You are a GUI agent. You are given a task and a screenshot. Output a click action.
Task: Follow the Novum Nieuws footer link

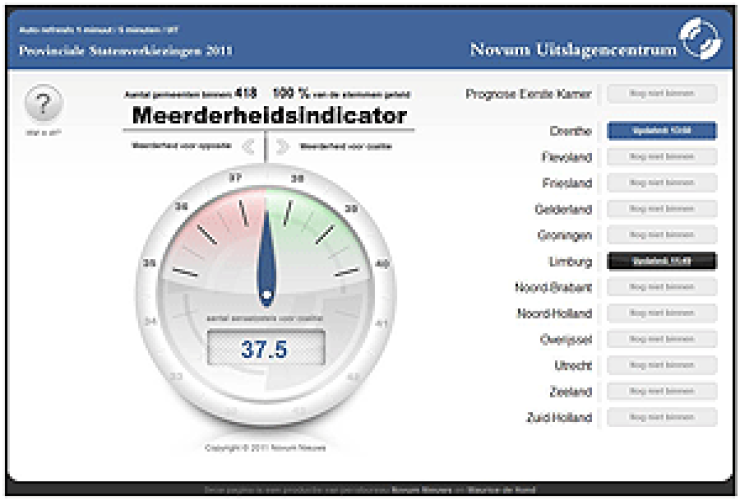coord(421,490)
